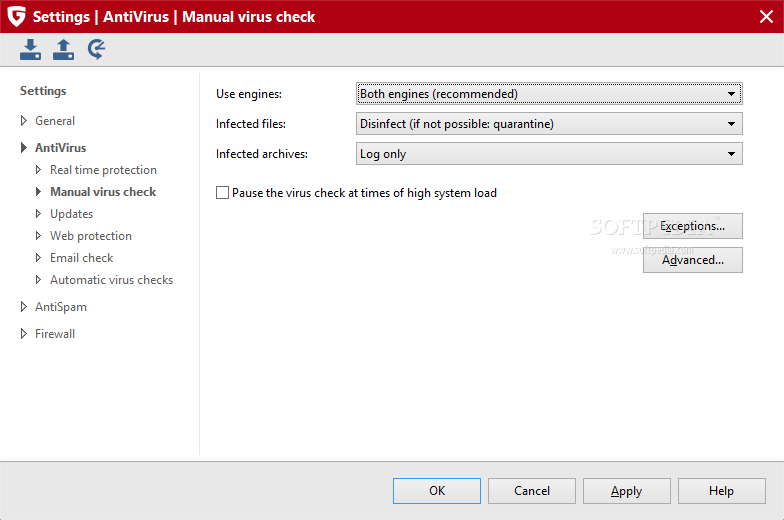Open Help for this dialog

[722, 490]
